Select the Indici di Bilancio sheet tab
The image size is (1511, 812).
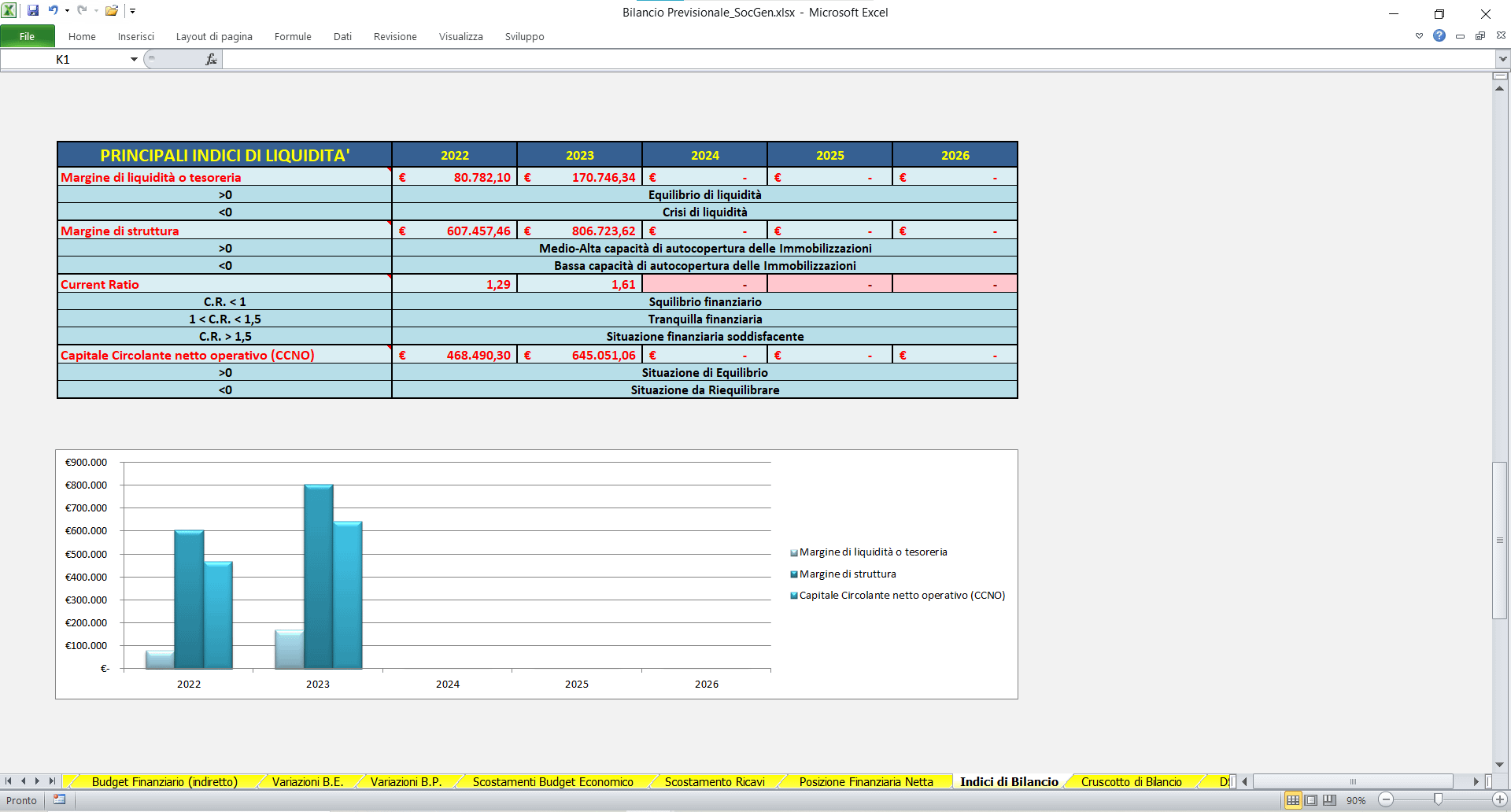coord(1009,782)
